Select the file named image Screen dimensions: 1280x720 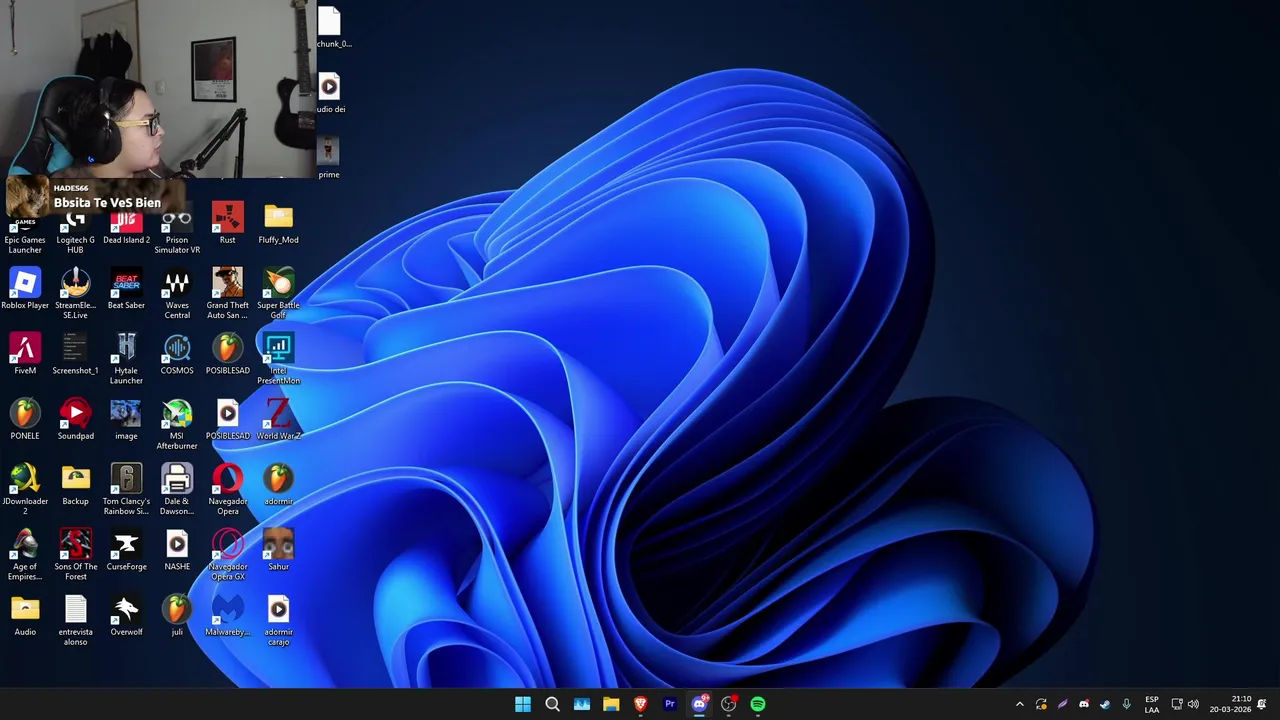(126, 419)
